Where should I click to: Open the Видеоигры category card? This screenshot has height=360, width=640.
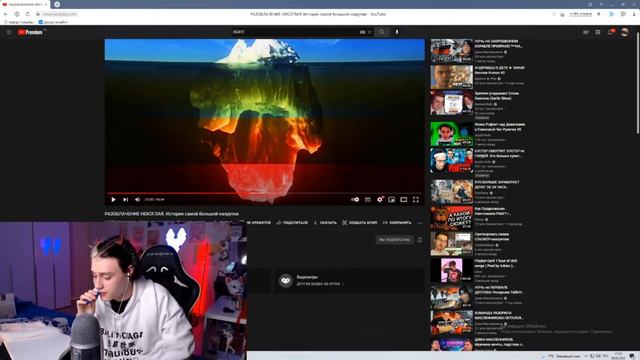pos(349,280)
